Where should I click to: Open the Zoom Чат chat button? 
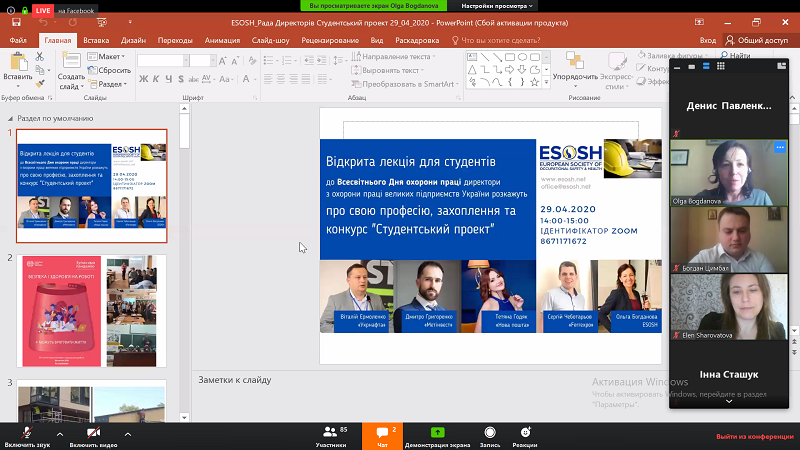coord(383,437)
